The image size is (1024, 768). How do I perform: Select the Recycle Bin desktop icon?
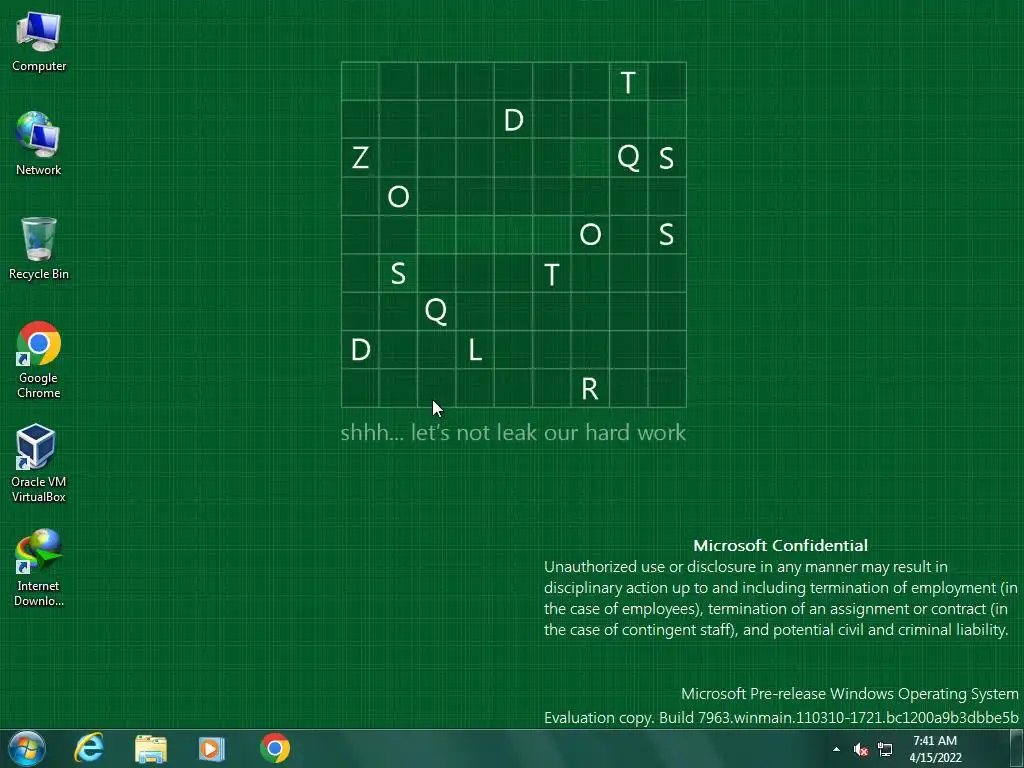click(x=39, y=248)
